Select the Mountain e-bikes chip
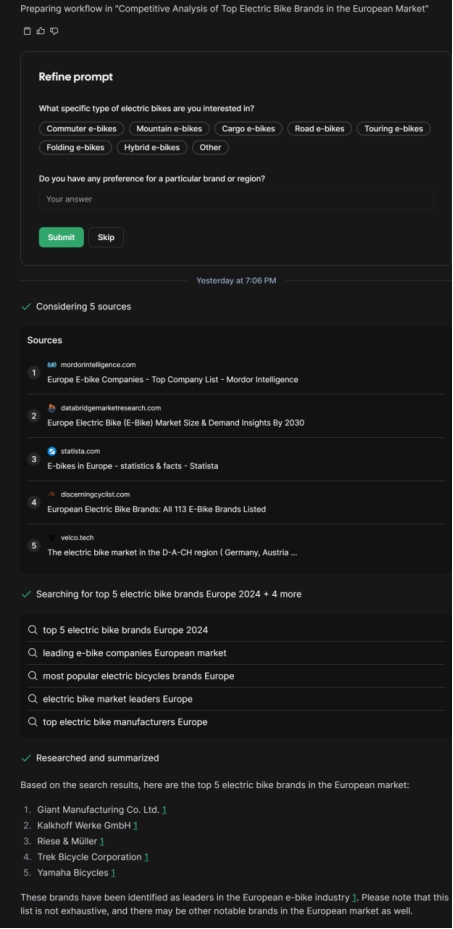 tap(169, 129)
